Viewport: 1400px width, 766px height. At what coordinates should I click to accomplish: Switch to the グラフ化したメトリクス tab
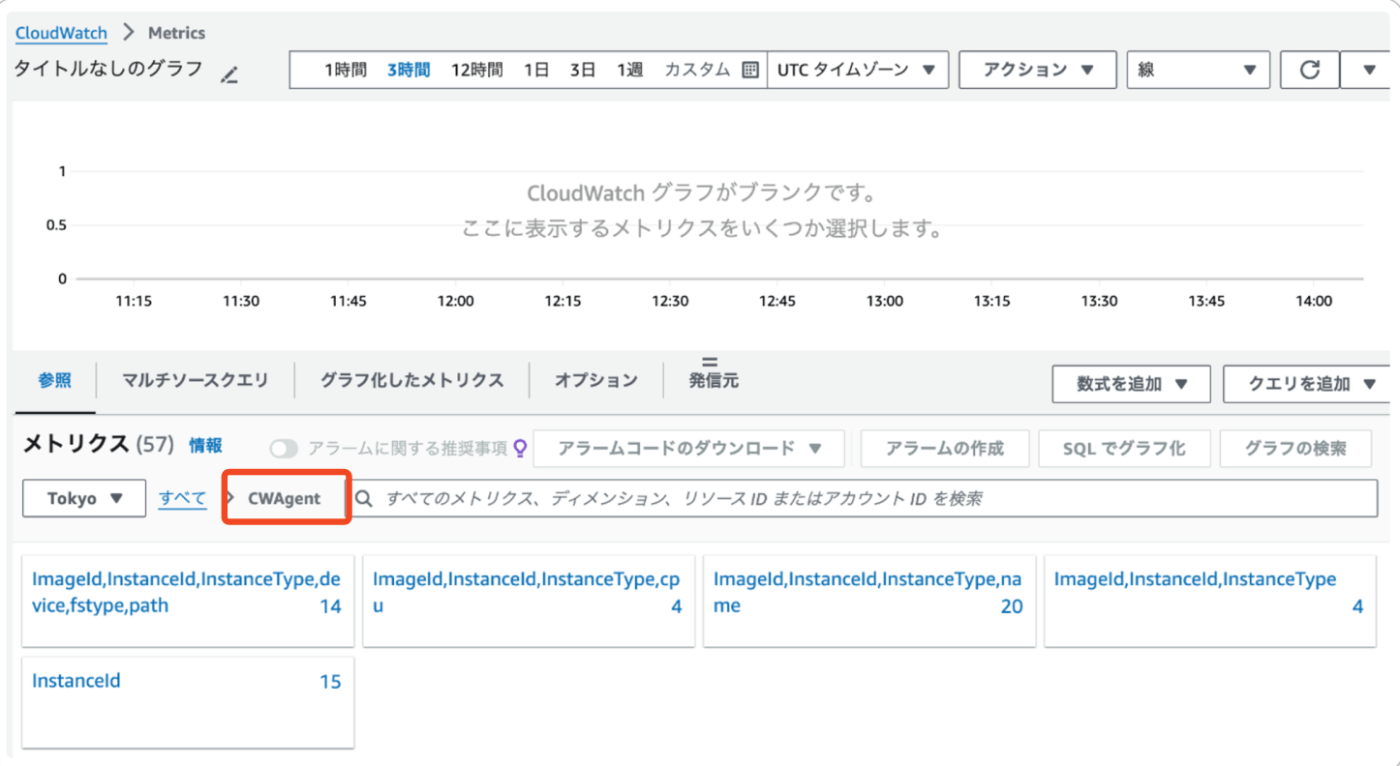click(412, 380)
